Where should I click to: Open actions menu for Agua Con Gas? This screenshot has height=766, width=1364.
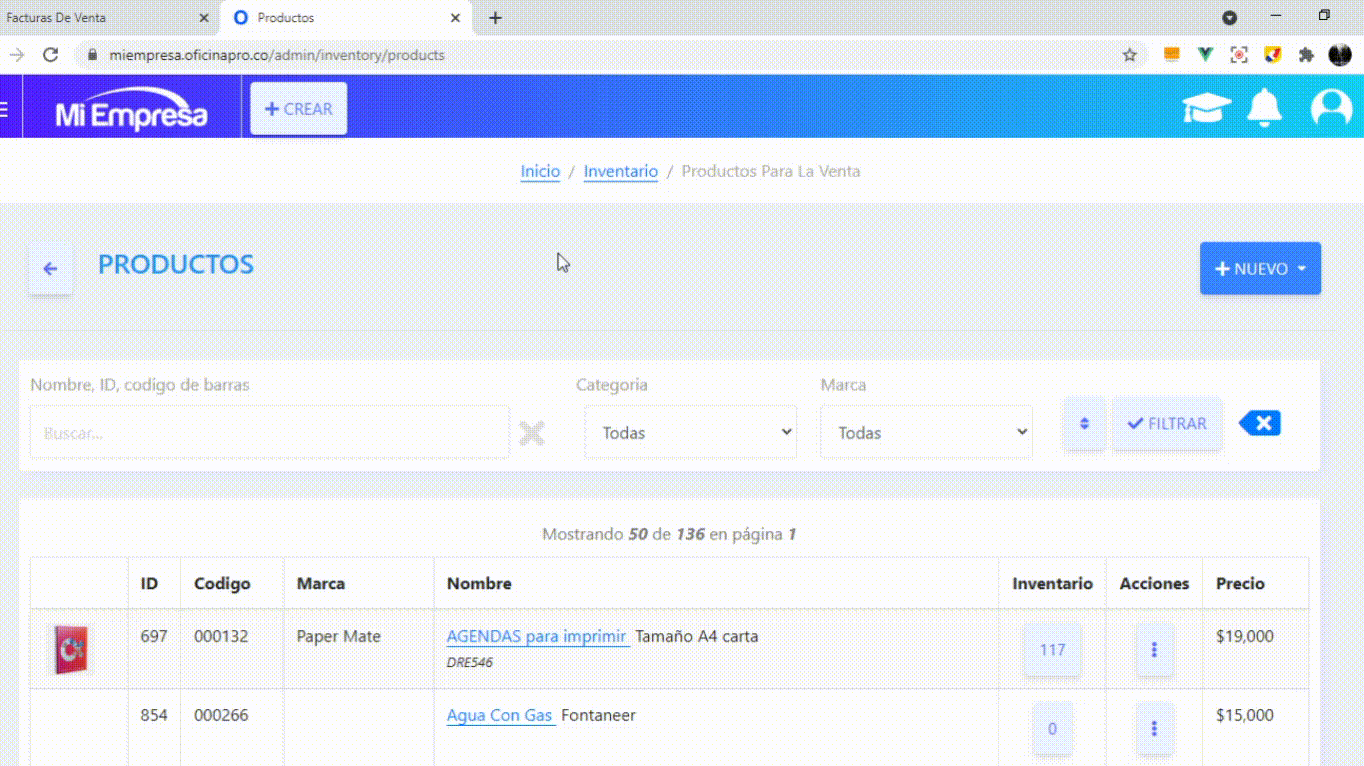(x=1154, y=729)
